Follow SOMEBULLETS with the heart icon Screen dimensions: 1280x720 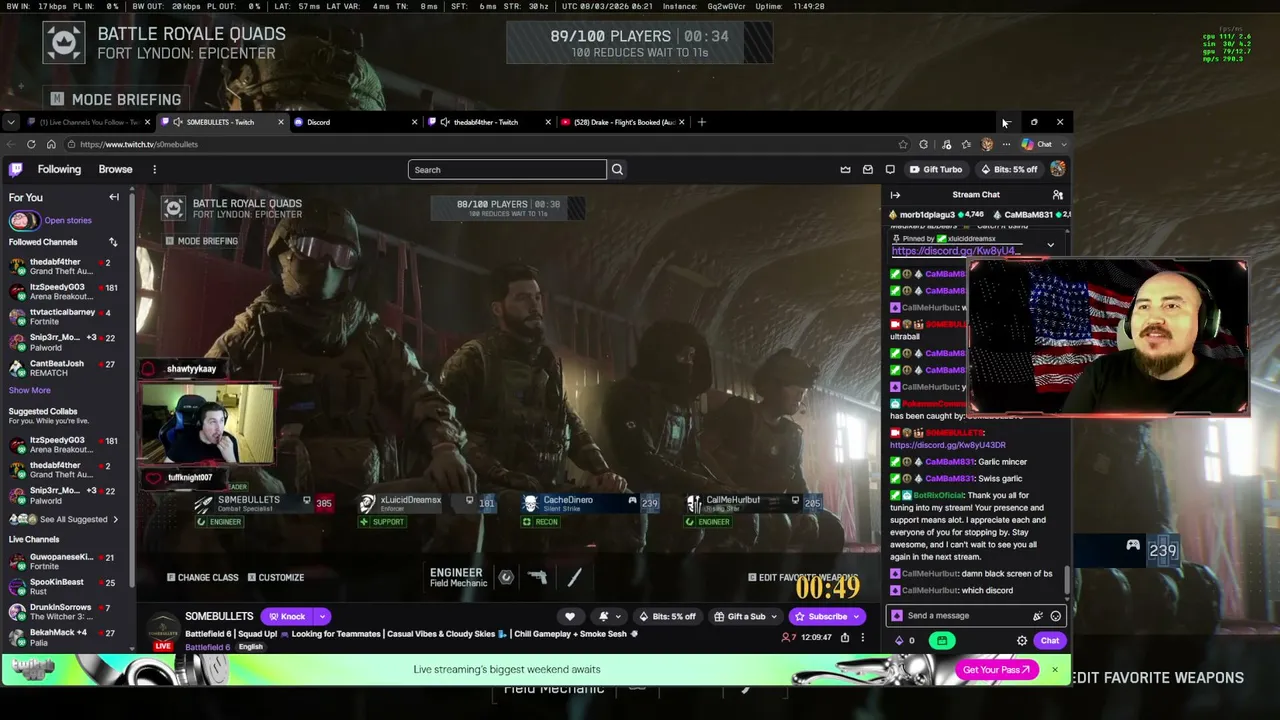(570, 617)
